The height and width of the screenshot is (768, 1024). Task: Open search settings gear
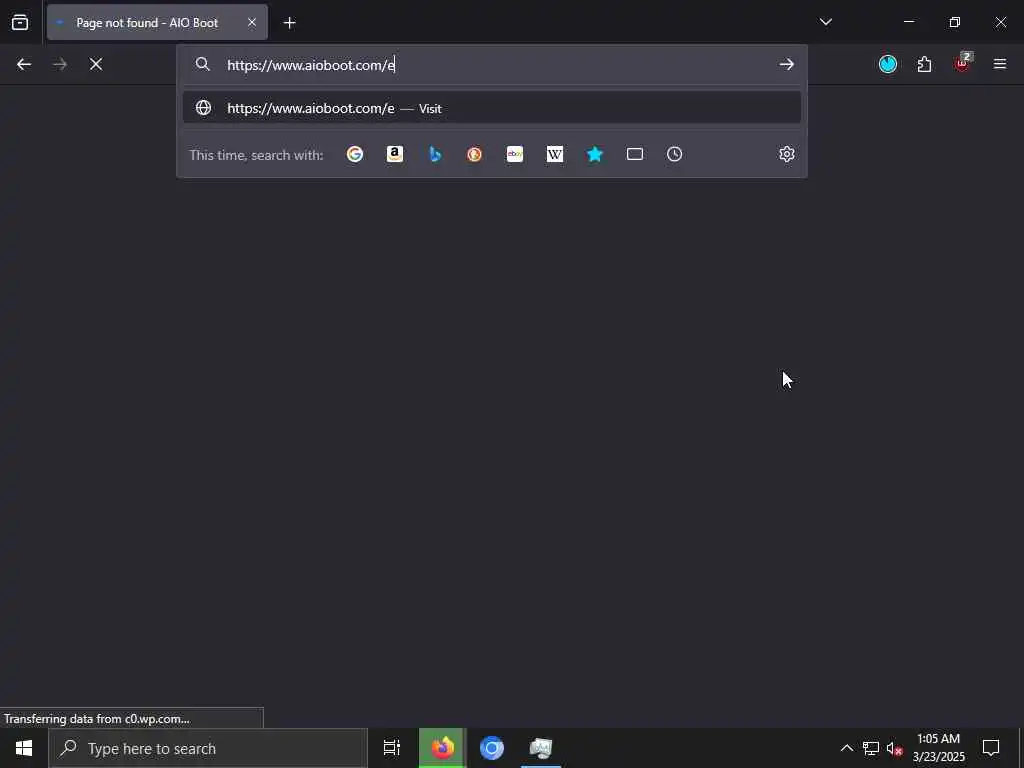pos(786,154)
